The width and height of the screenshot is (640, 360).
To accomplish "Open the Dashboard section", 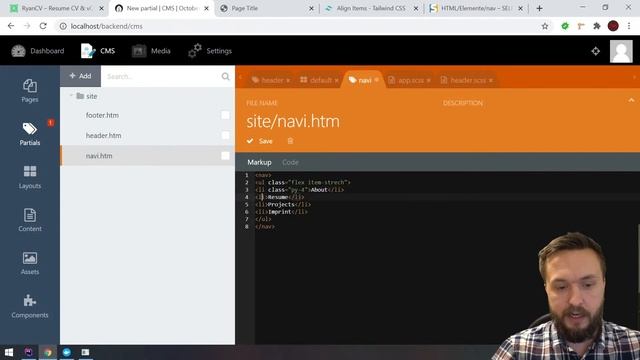I will pos(38,51).
